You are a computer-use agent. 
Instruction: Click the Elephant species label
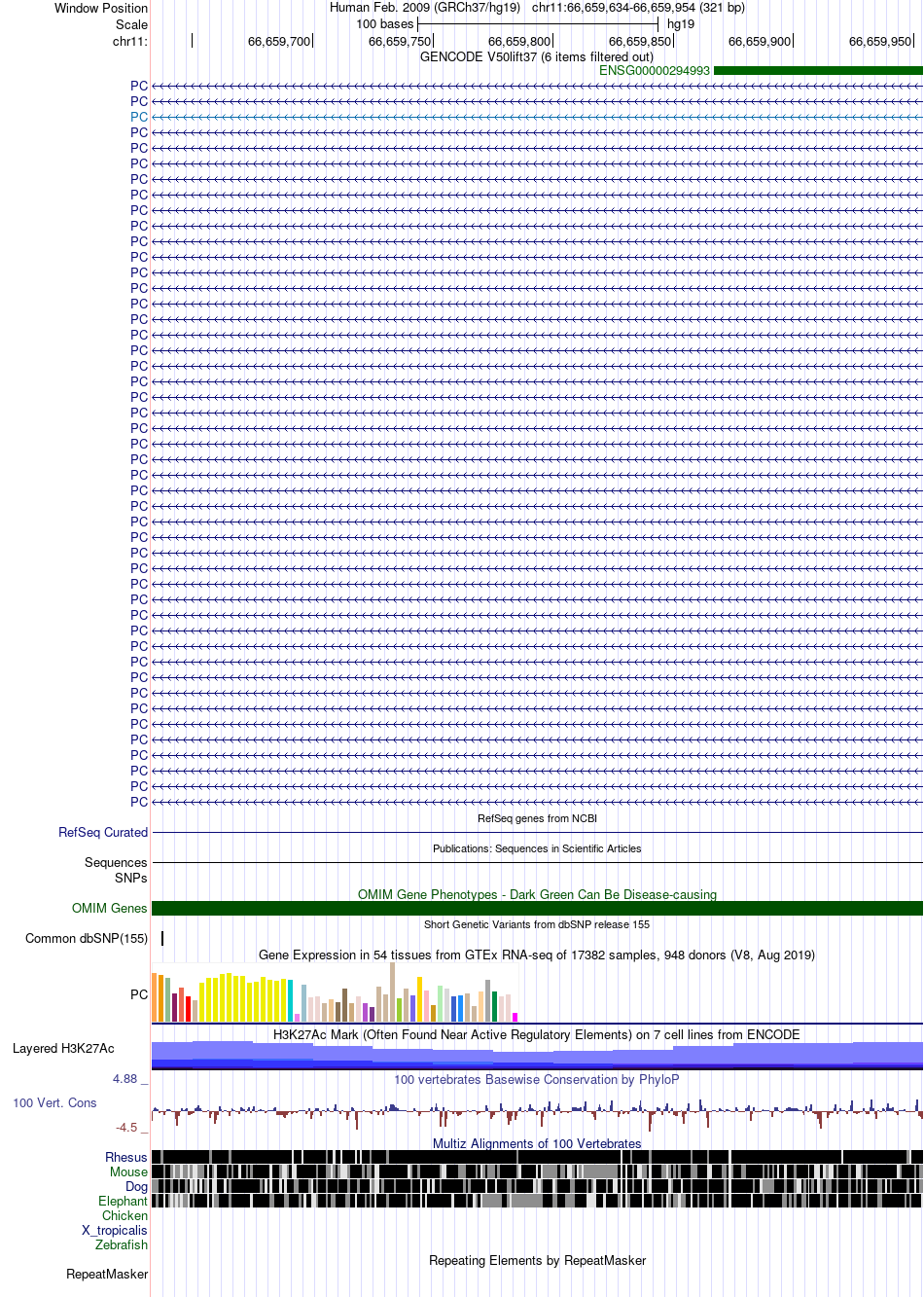click(x=123, y=1201)
